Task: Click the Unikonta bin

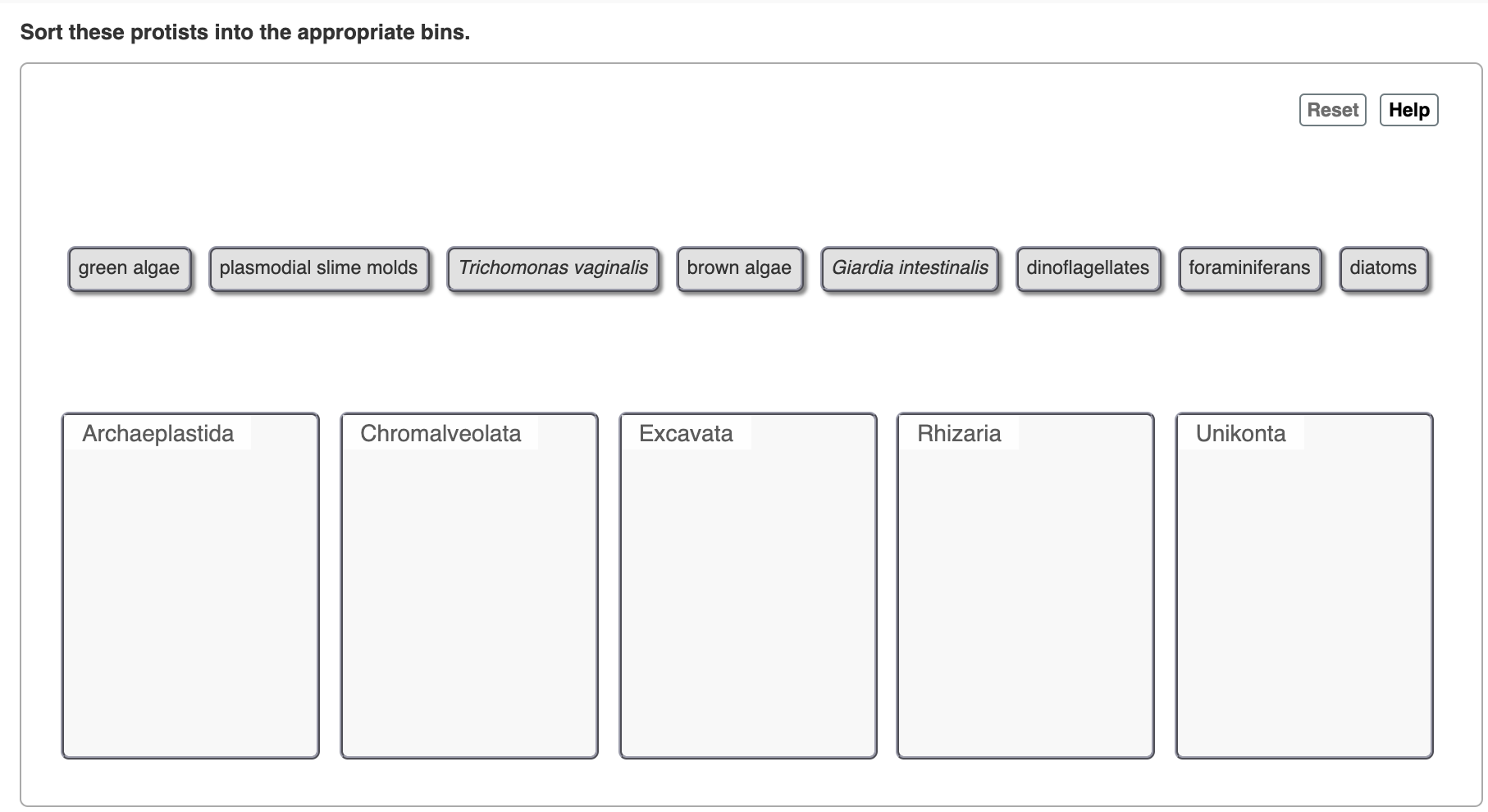Action: pyautogui.click(x=1303, y=582)
